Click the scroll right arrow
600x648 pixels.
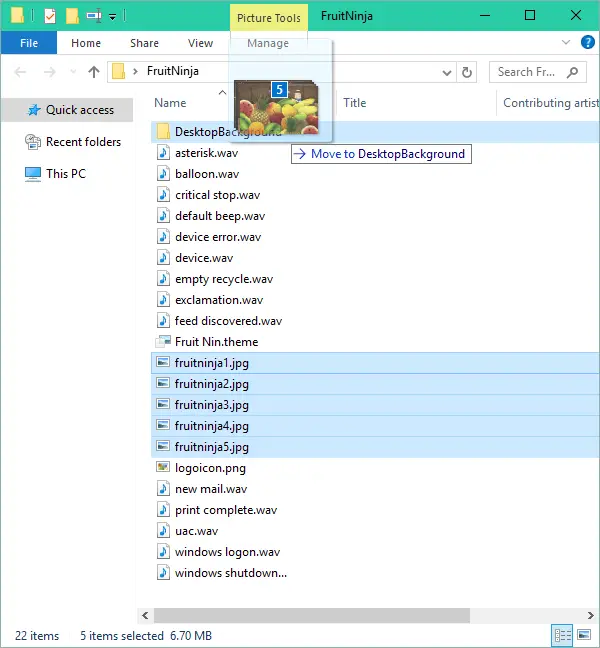[x=590, y=615]
